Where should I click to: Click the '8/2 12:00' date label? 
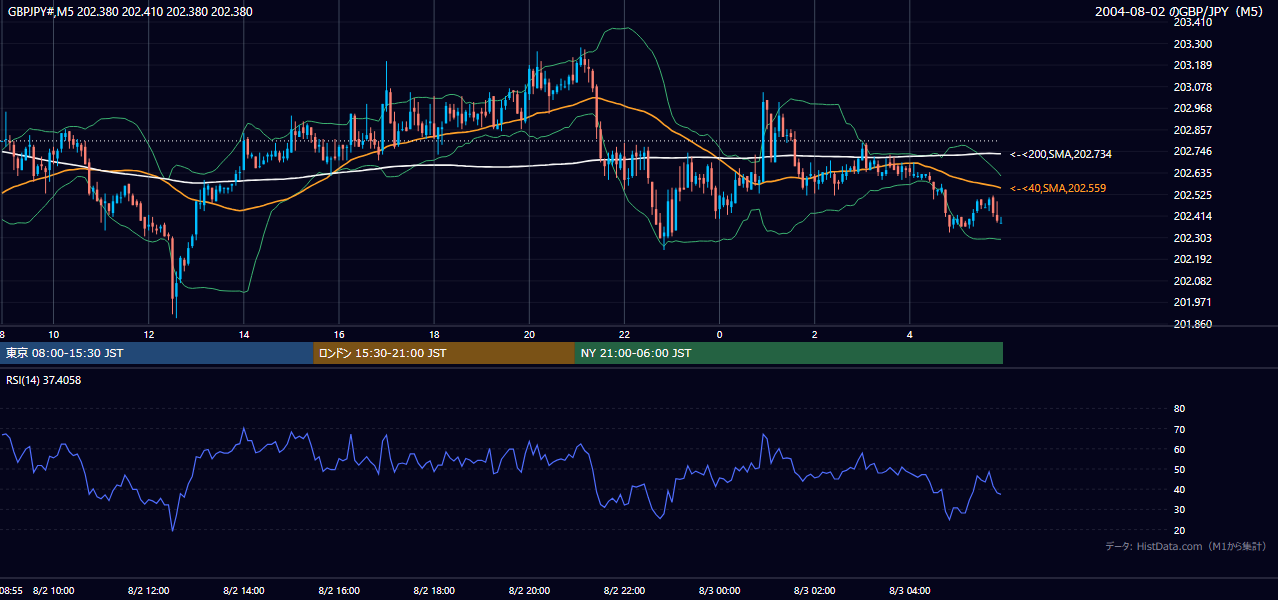coord(149,591)
